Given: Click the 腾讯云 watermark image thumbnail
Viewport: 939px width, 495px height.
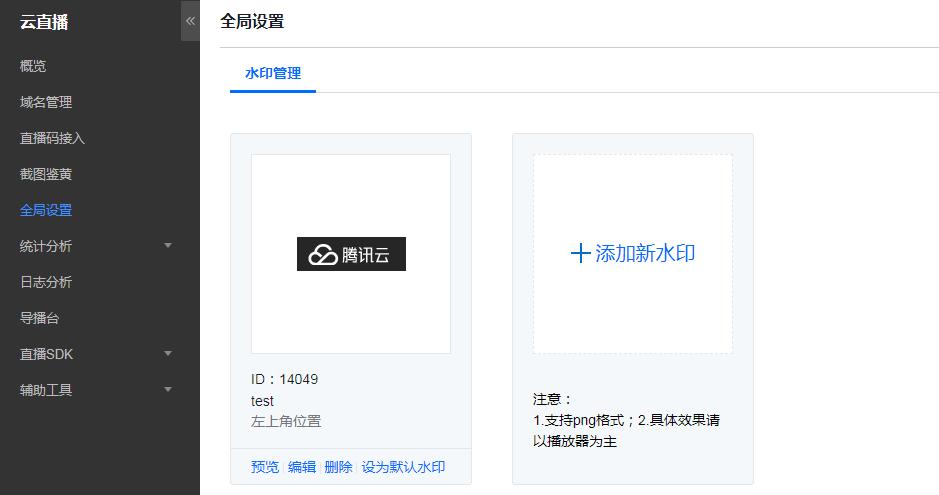Looking at the screenshot, I should click(351, 254).
